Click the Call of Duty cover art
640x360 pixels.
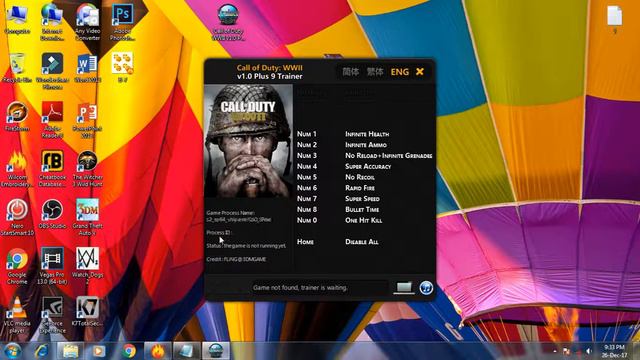(248, 141)
